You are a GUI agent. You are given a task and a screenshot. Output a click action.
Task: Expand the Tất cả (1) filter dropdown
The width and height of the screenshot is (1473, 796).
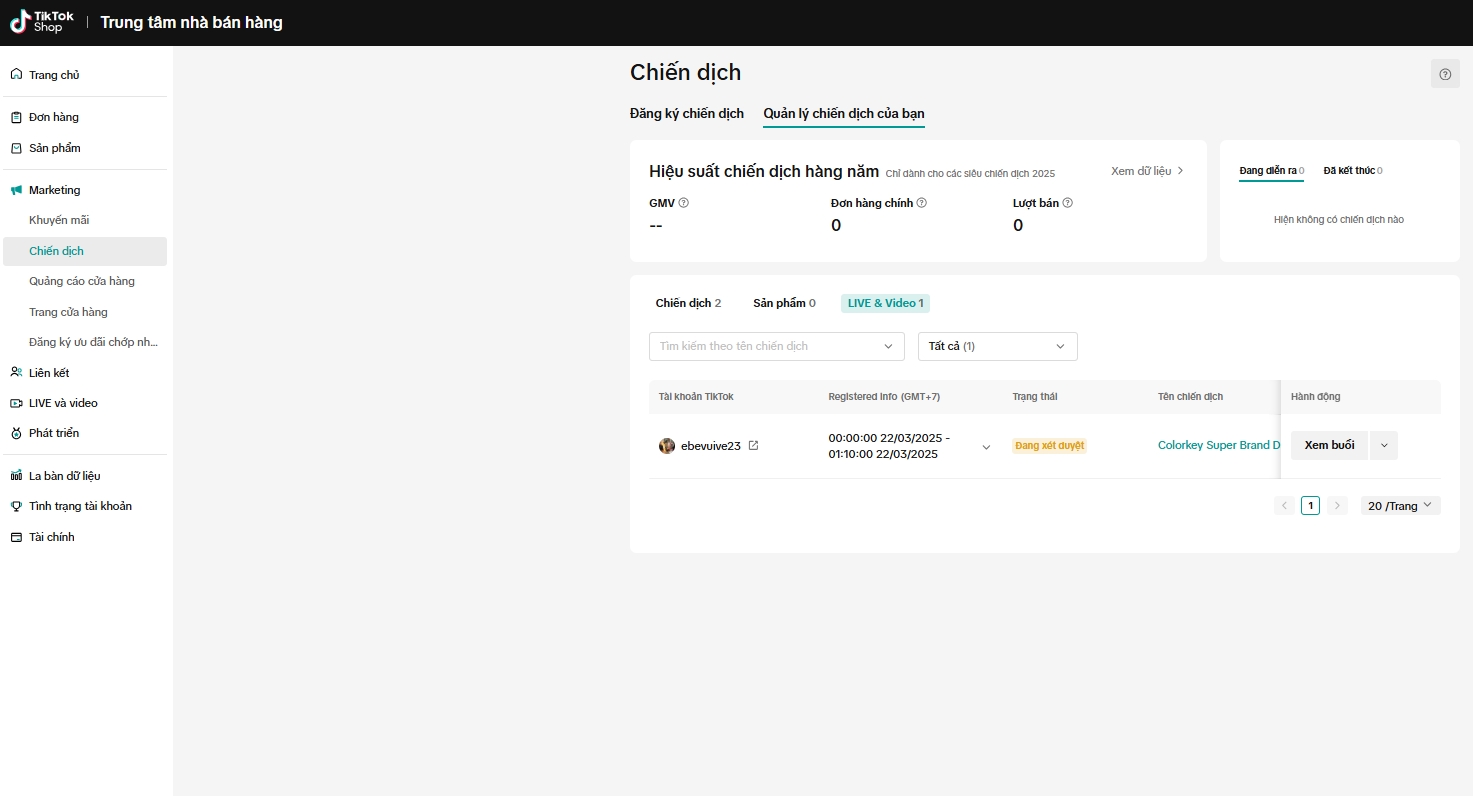997,346
